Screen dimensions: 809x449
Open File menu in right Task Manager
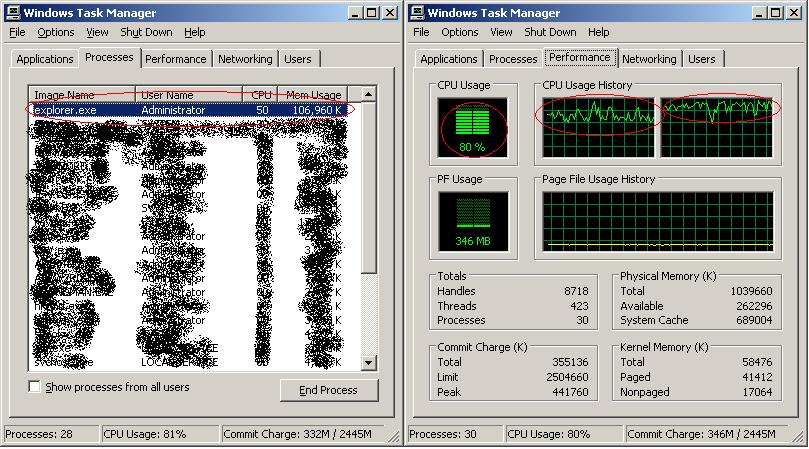click(x=421, y=32)
